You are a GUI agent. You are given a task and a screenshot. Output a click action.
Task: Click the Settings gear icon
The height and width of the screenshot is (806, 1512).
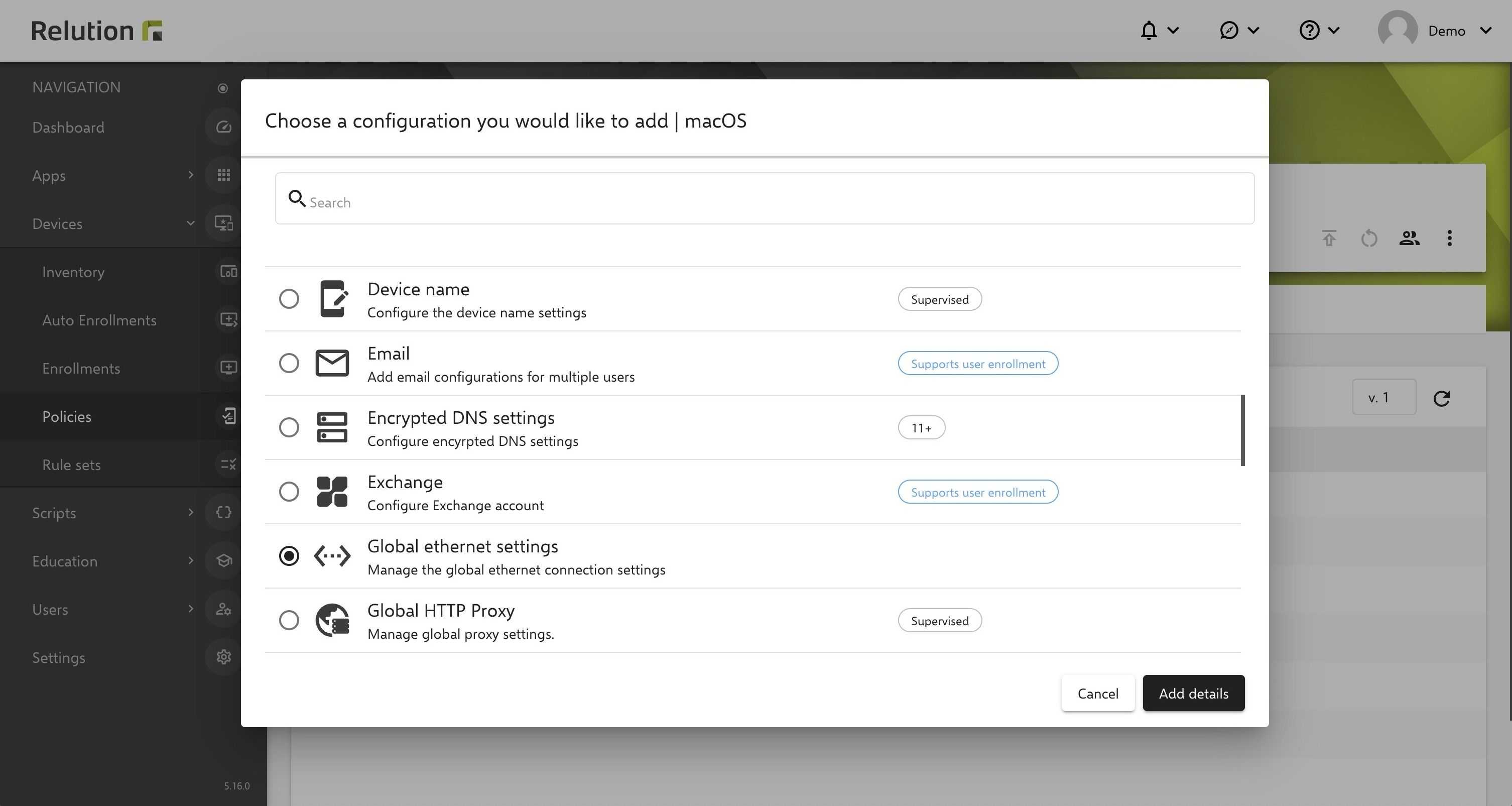tap(223, 657)
